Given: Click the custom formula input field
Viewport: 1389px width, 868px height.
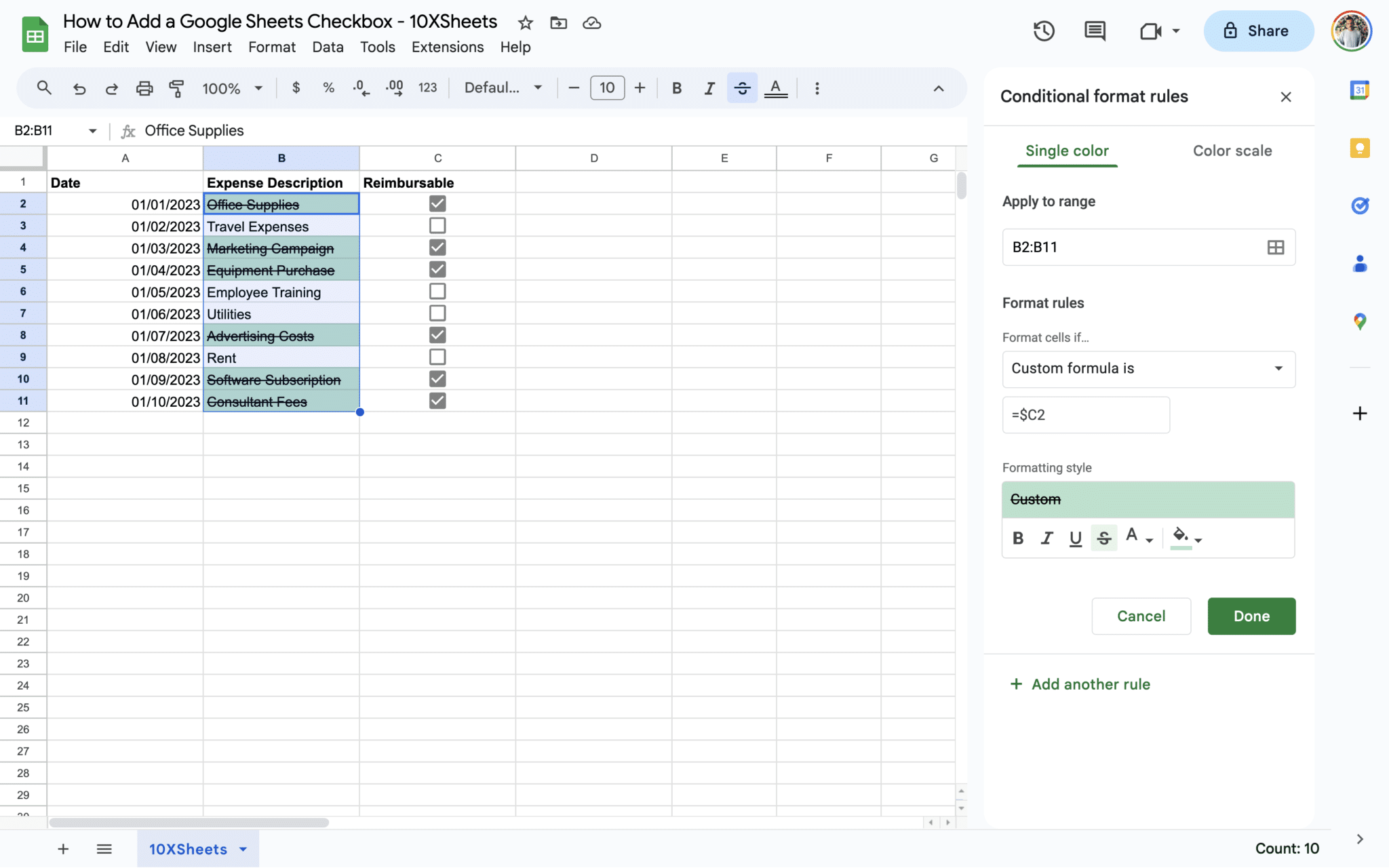Looking at the screenshot, I should point(1086,415).
